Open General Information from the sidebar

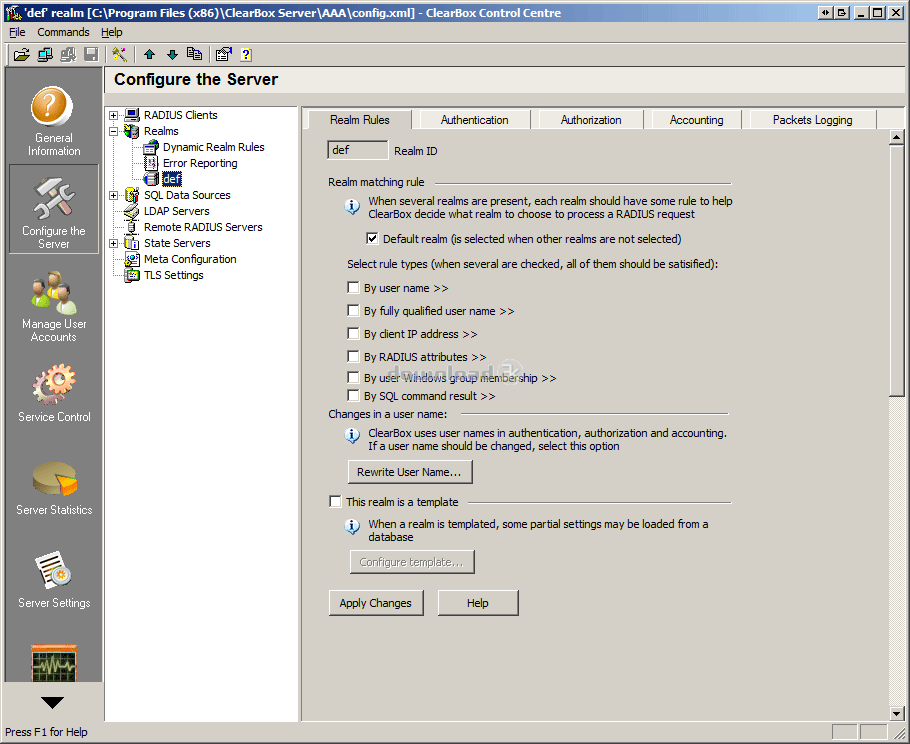54,121
